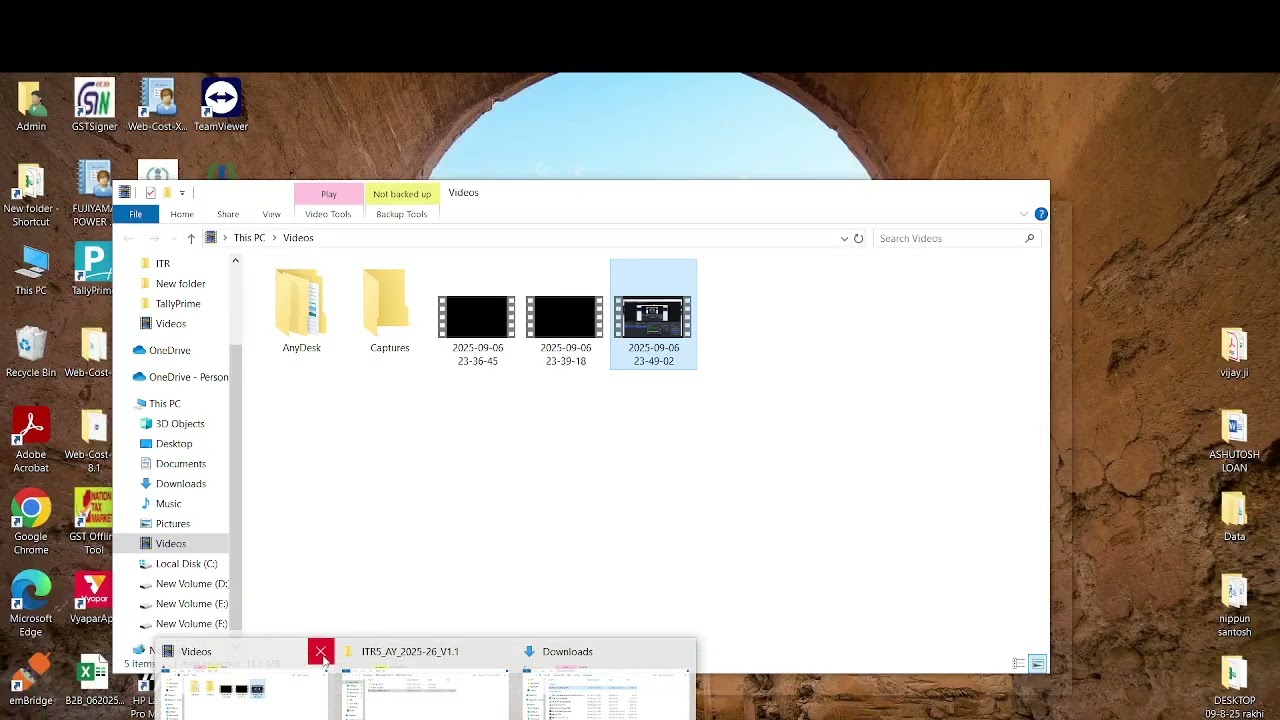1280x720 pixels.
Task: Open New folder - Shortcut on desktop
Action: (31, 195)
